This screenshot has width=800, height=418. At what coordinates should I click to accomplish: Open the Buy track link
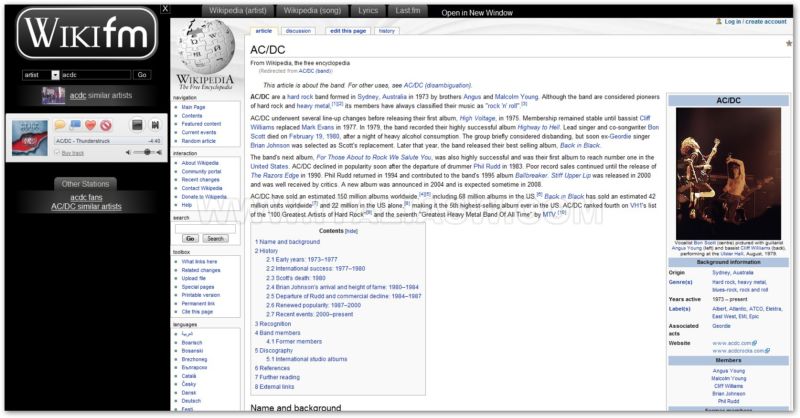click(72, 153)
